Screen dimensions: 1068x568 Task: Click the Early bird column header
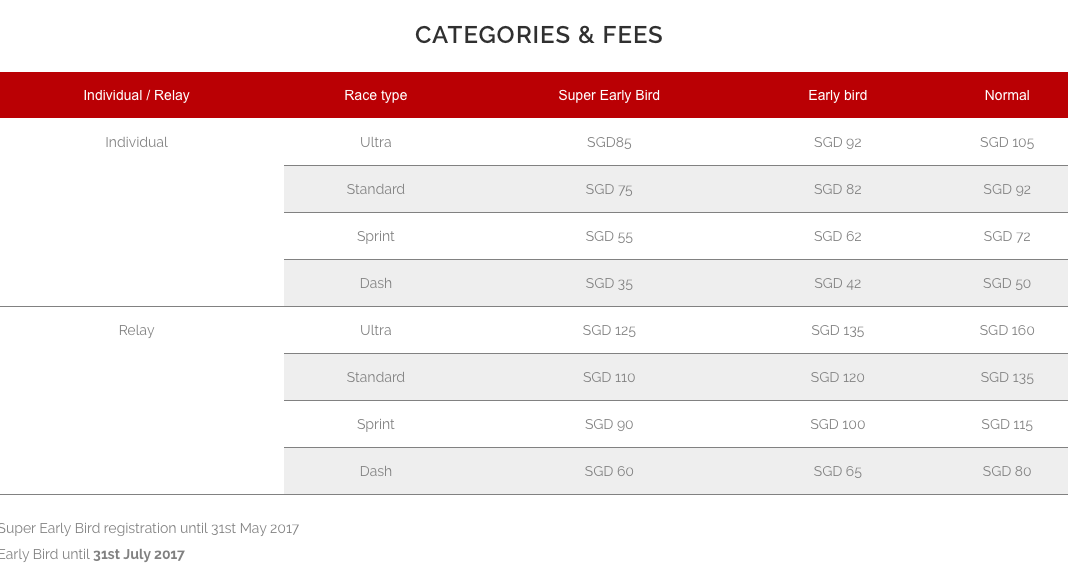click(837, 95)
